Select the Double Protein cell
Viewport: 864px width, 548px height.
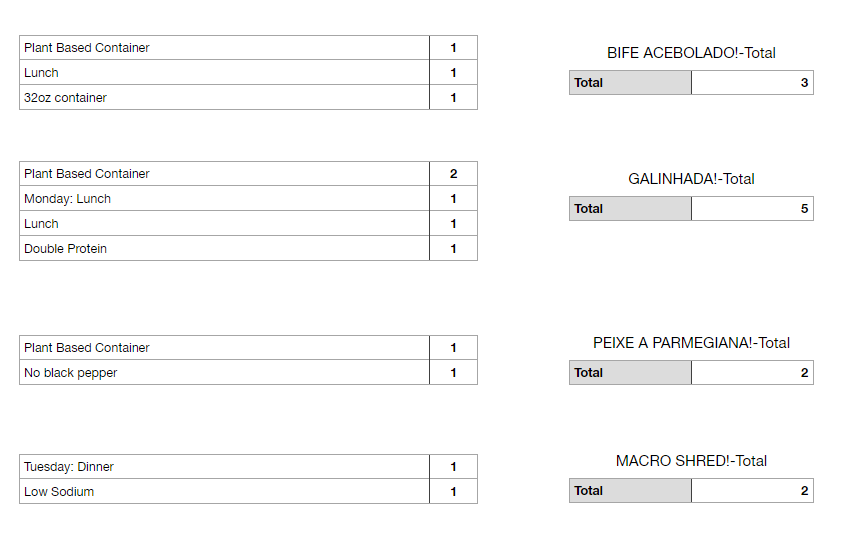click(65, 249)
